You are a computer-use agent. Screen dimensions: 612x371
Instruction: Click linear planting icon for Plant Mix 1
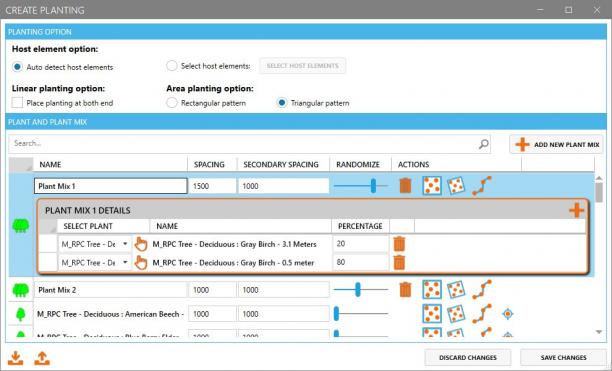click(482, 186)
